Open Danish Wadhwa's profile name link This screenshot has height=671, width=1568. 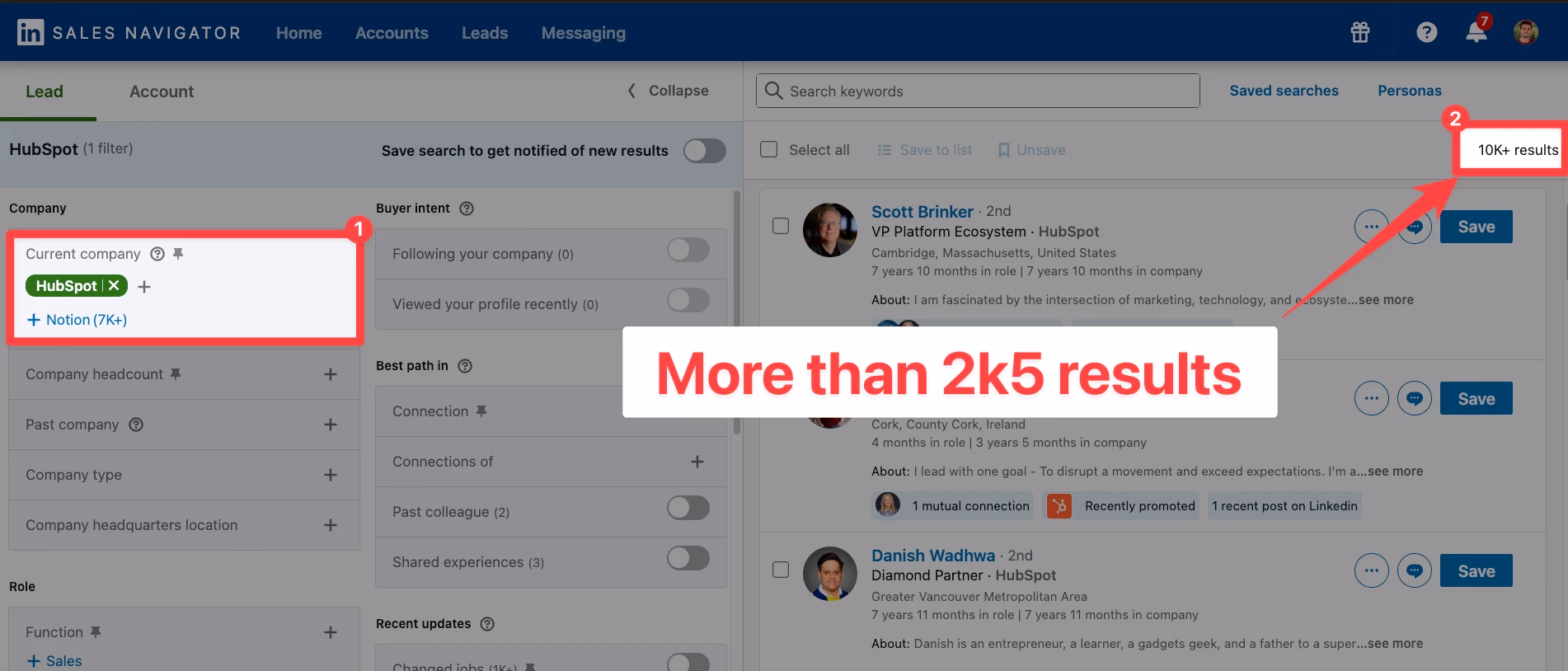(933, 556)
